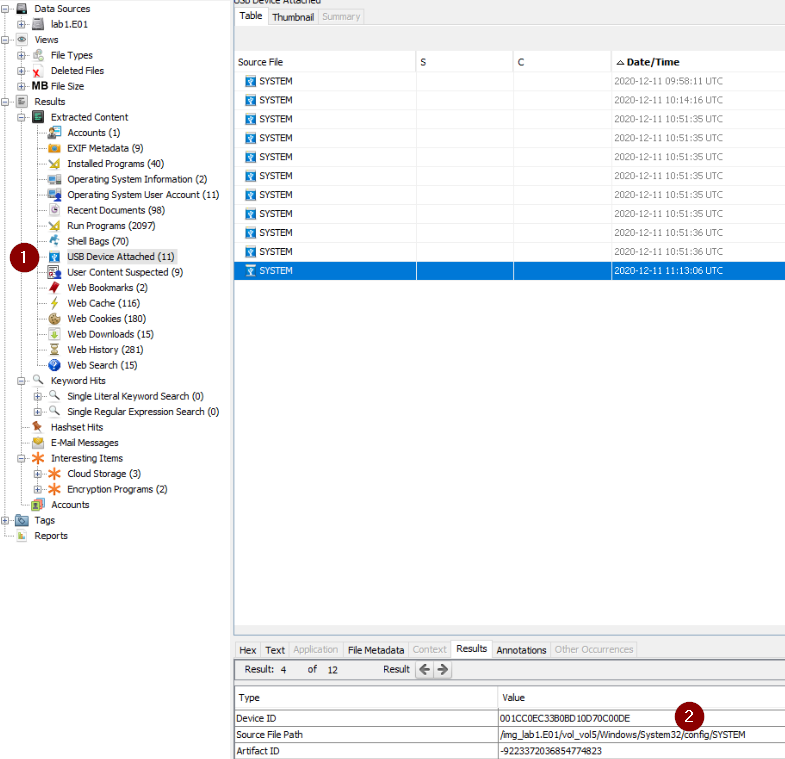Click the E-Mail Messages envelope icon
785x759 pixels.
coord(38,443)
